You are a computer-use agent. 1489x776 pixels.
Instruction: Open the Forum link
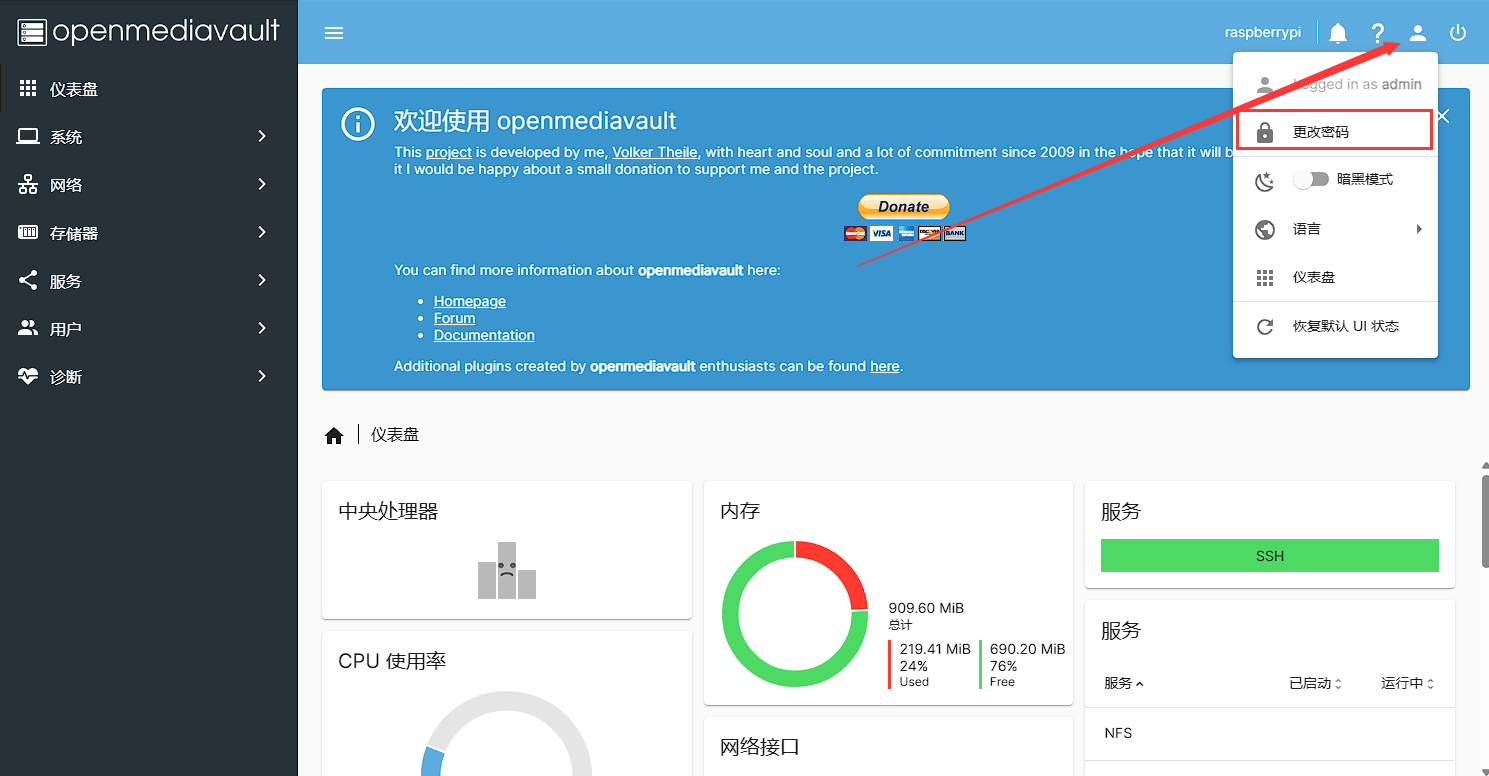(455, 318)
